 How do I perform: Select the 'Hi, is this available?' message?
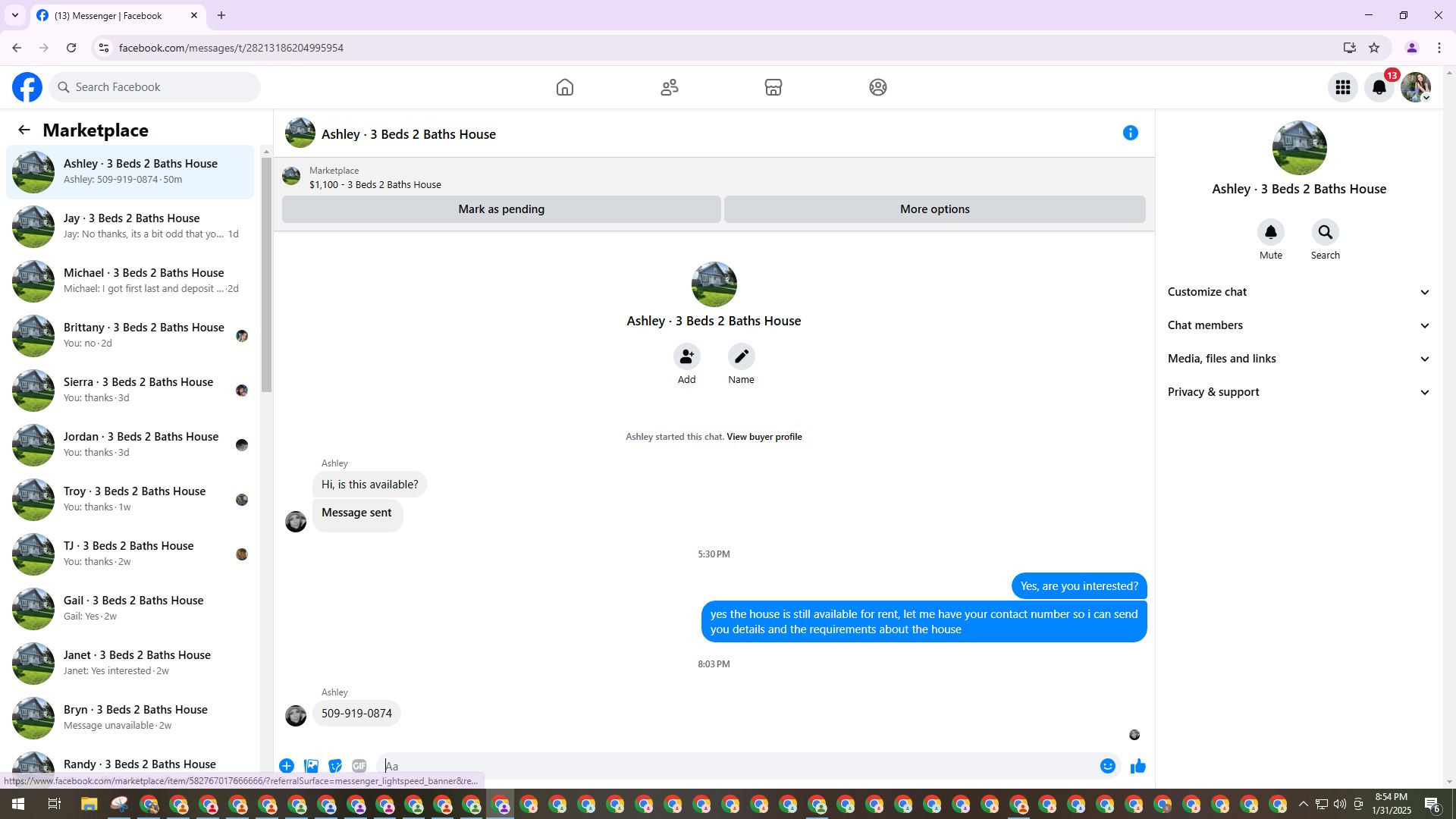tap(369, 485)
